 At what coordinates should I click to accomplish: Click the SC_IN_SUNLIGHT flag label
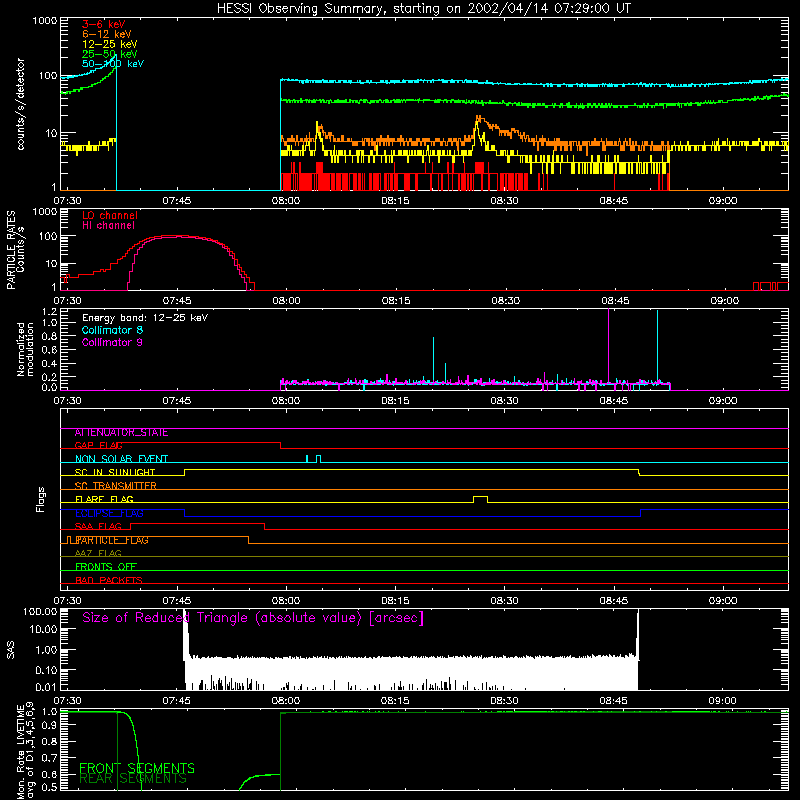115,472
